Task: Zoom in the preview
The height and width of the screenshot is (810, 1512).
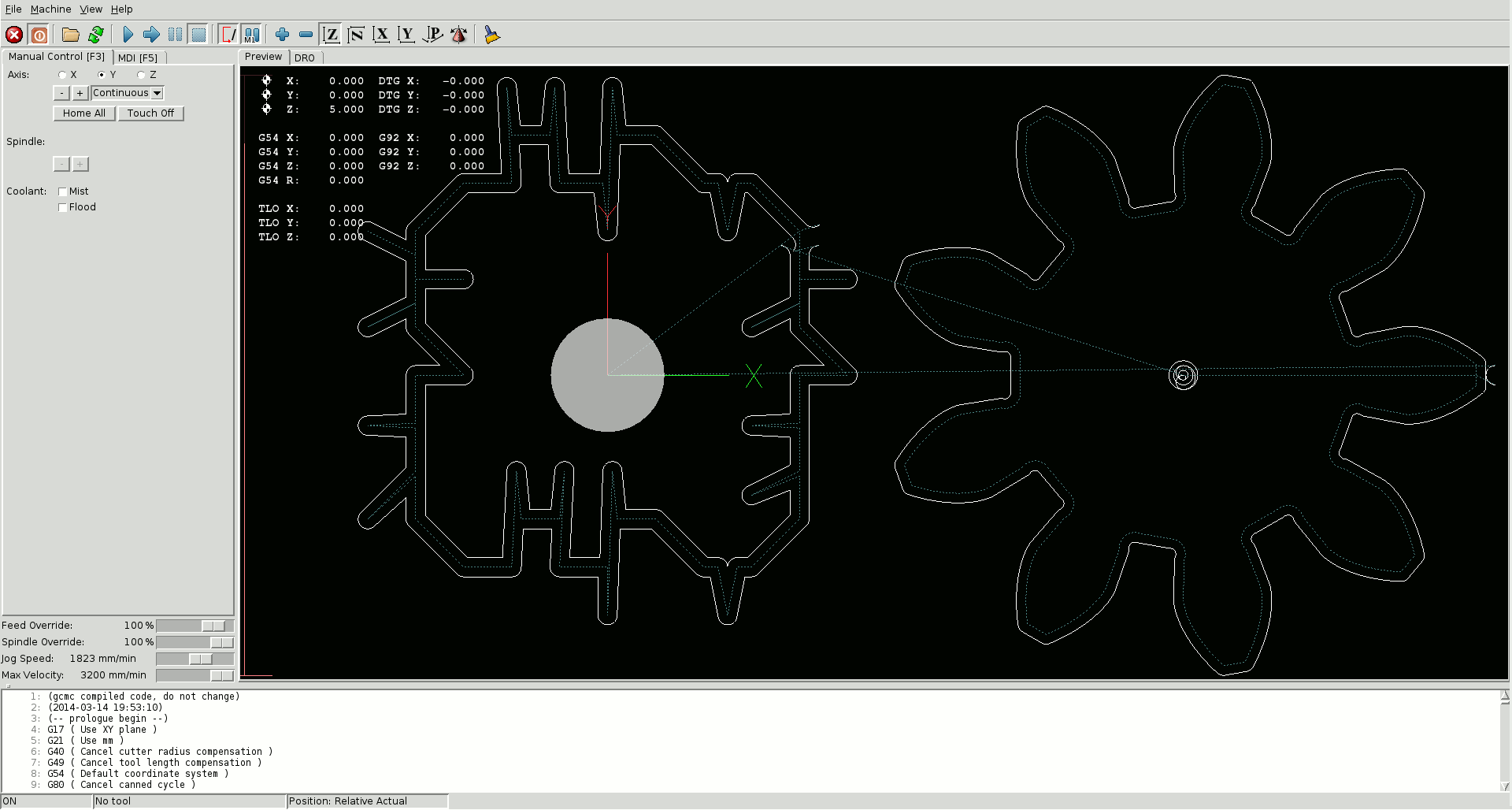Action: [x=283, y=35]
